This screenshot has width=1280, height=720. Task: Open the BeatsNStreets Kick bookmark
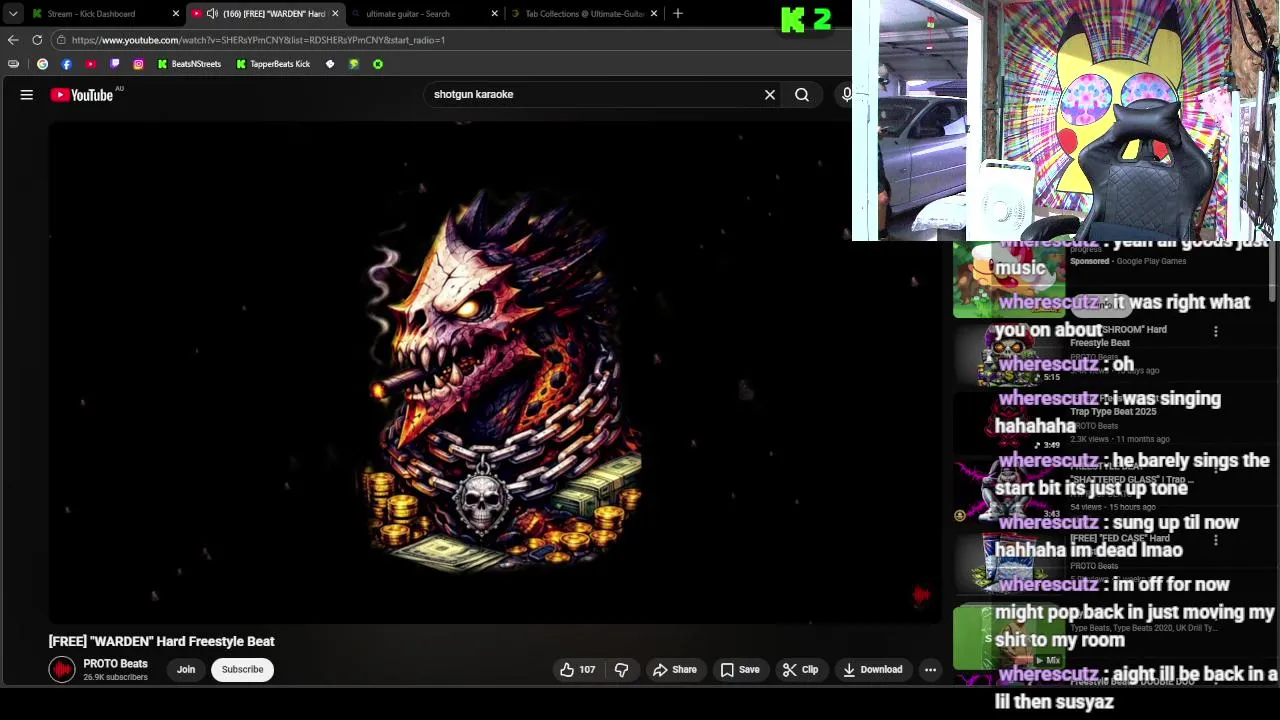pyautogui.click(x=189, y=64)
